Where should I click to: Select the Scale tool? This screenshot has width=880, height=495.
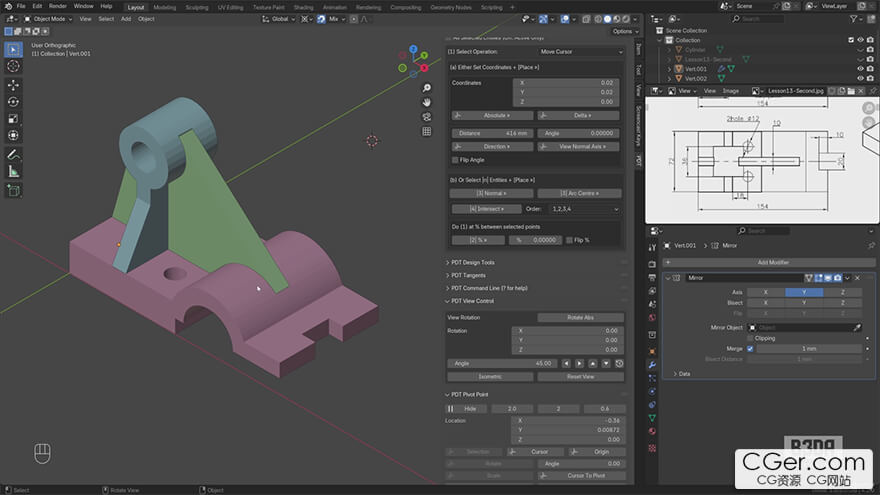(x=13, y=118)
